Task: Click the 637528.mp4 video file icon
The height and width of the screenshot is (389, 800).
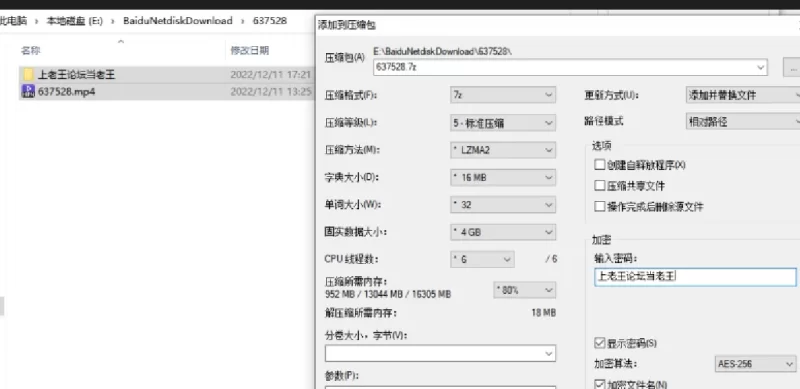Action: point(29,91)
